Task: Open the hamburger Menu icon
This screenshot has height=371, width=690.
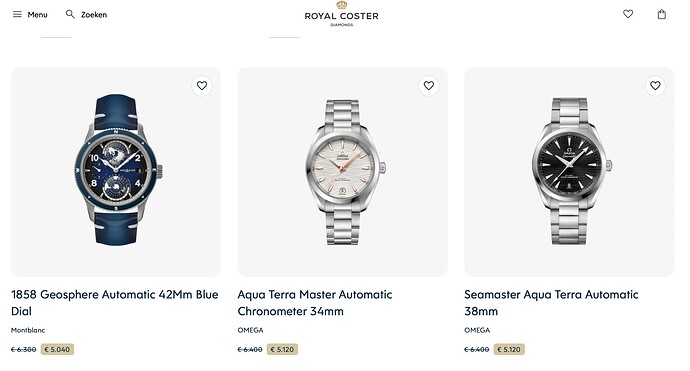Action: pos(17,15)
